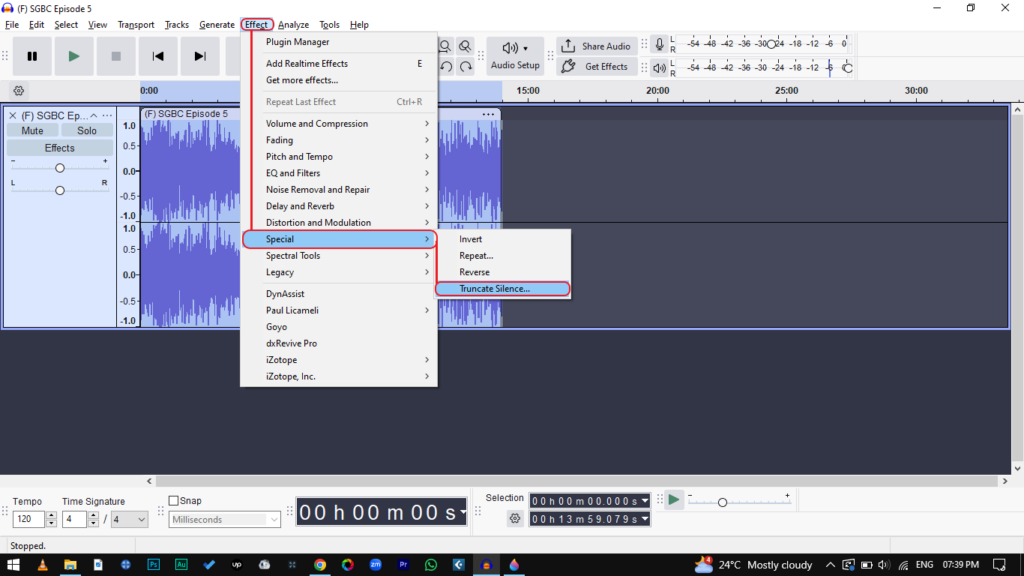This screenshot has width=1024, height=576.
Task: Click the timeline options gear icon
Action: click(18, 91)
